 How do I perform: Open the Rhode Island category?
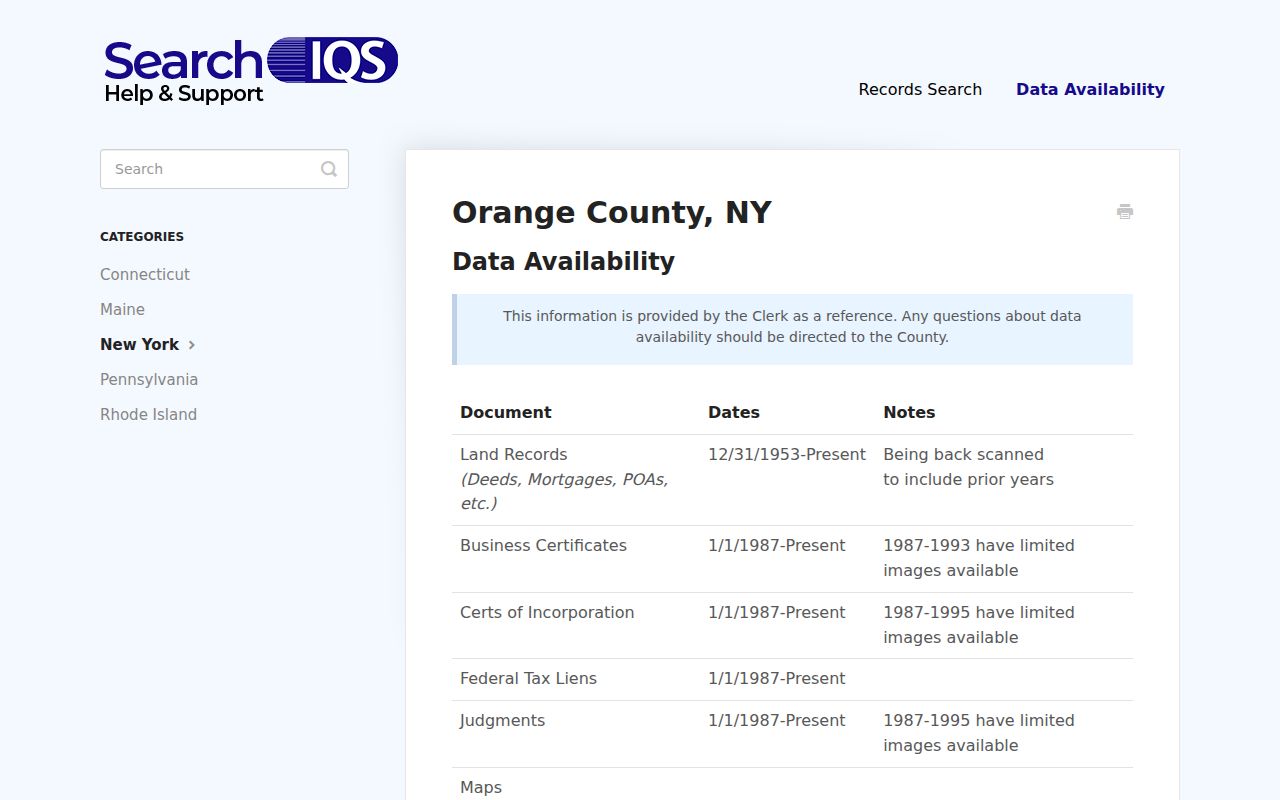pyautogui.click(x=148, y=414)
